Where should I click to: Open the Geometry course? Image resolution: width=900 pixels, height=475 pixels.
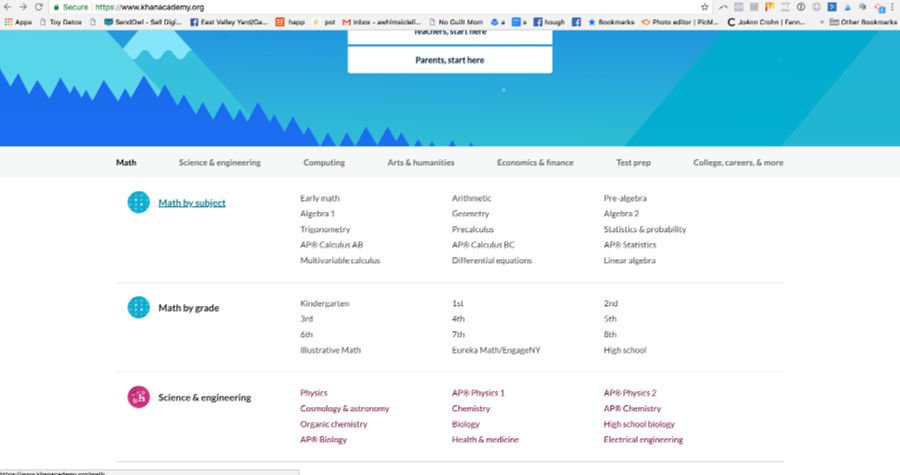point(470,213)
